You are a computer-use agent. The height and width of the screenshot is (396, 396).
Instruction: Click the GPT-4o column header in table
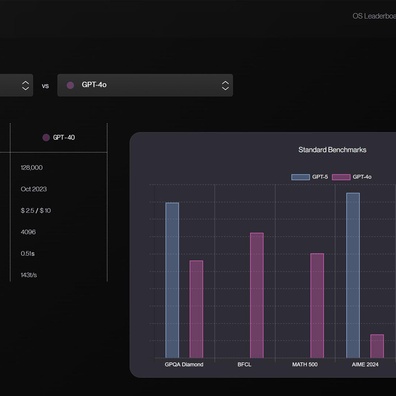click(59, 138)
